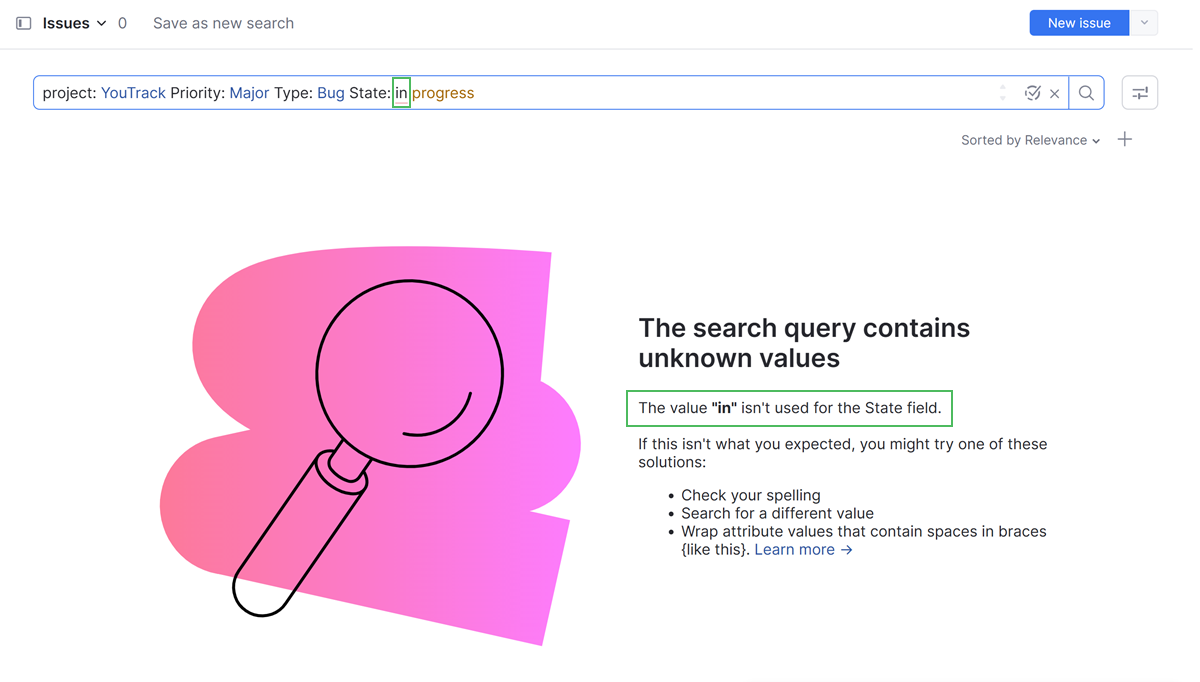Toggle the hide resolved issues icon

click(x=1033, y=93)
